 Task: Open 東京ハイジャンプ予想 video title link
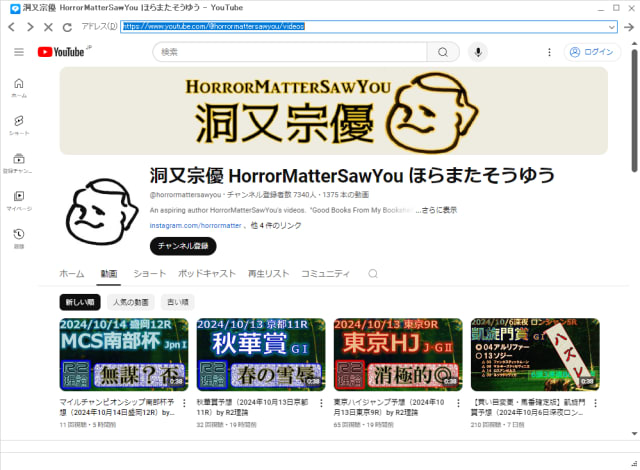tap(389, 407)
